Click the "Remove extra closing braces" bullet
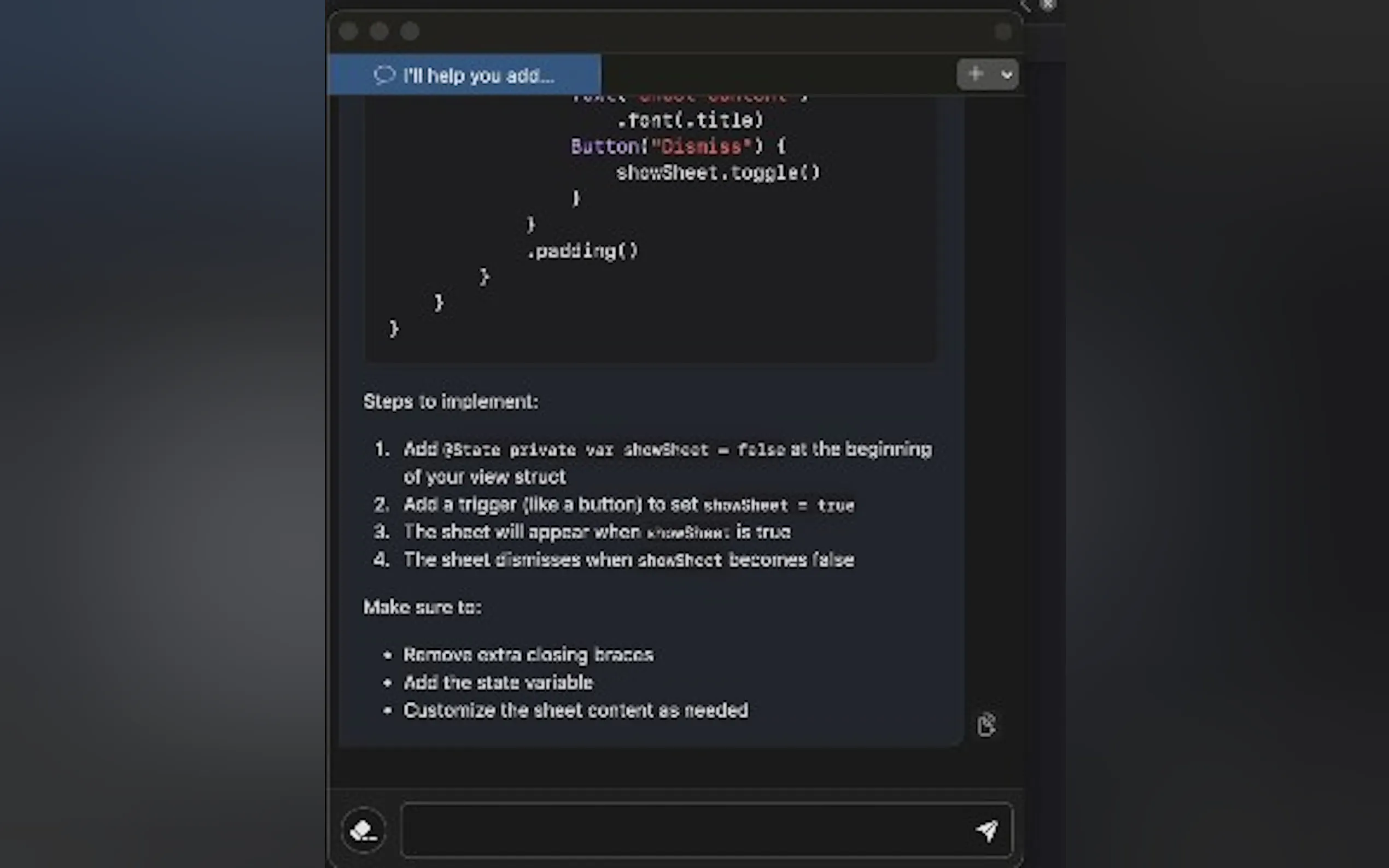 [528, 655]
